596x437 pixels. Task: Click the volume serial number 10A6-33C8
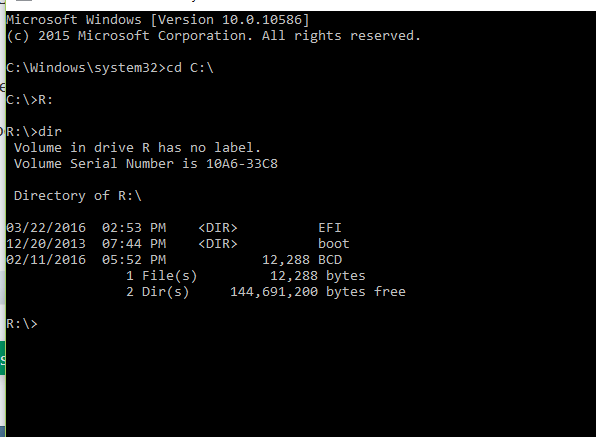(242, 164)
